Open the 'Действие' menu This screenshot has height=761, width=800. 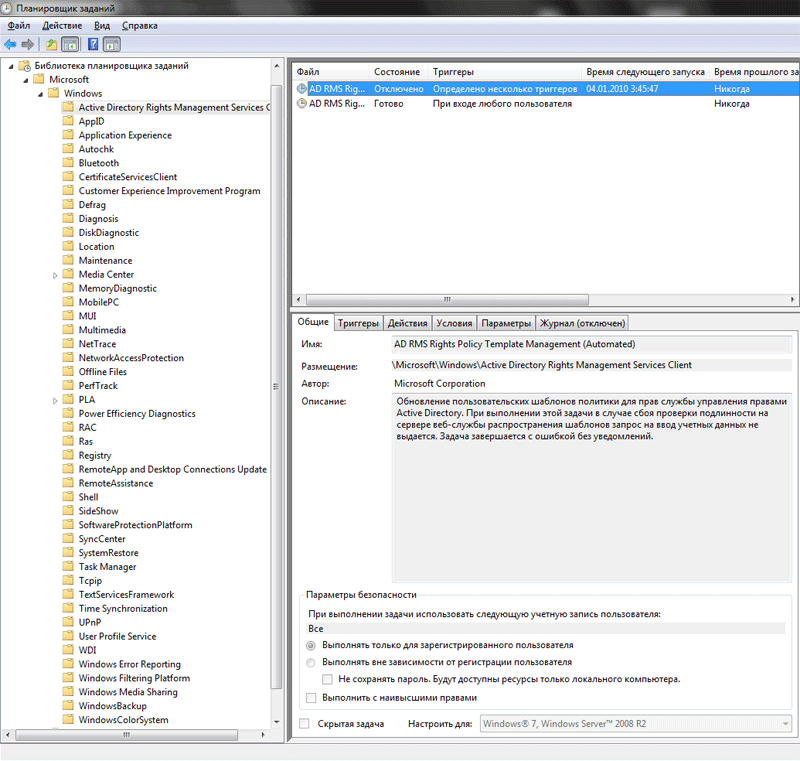pos(62,25)
